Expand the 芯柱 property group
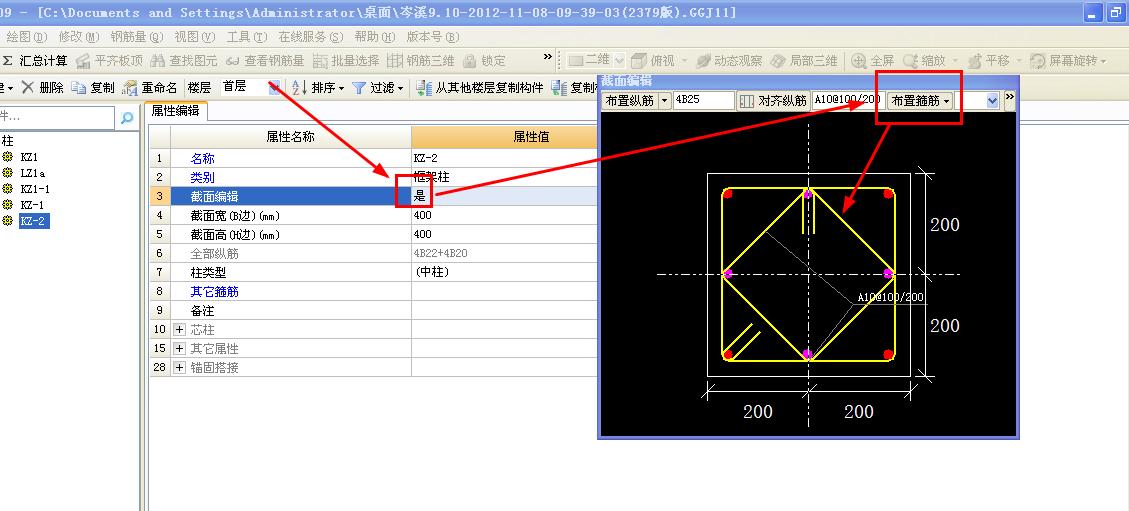Screen dimensions: 1129x511 [179, 330]
